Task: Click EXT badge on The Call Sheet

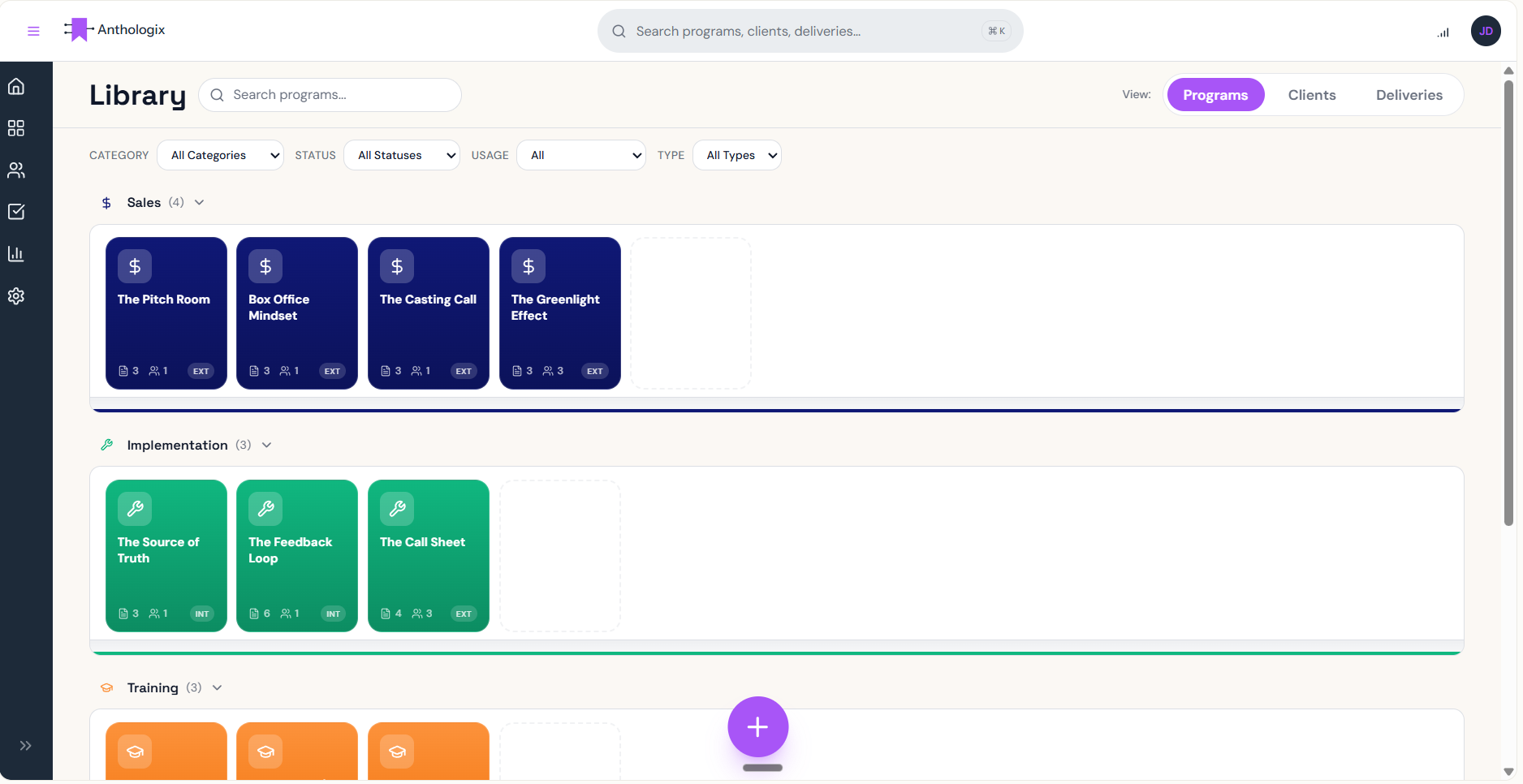Action: click(x=464, y=614)
